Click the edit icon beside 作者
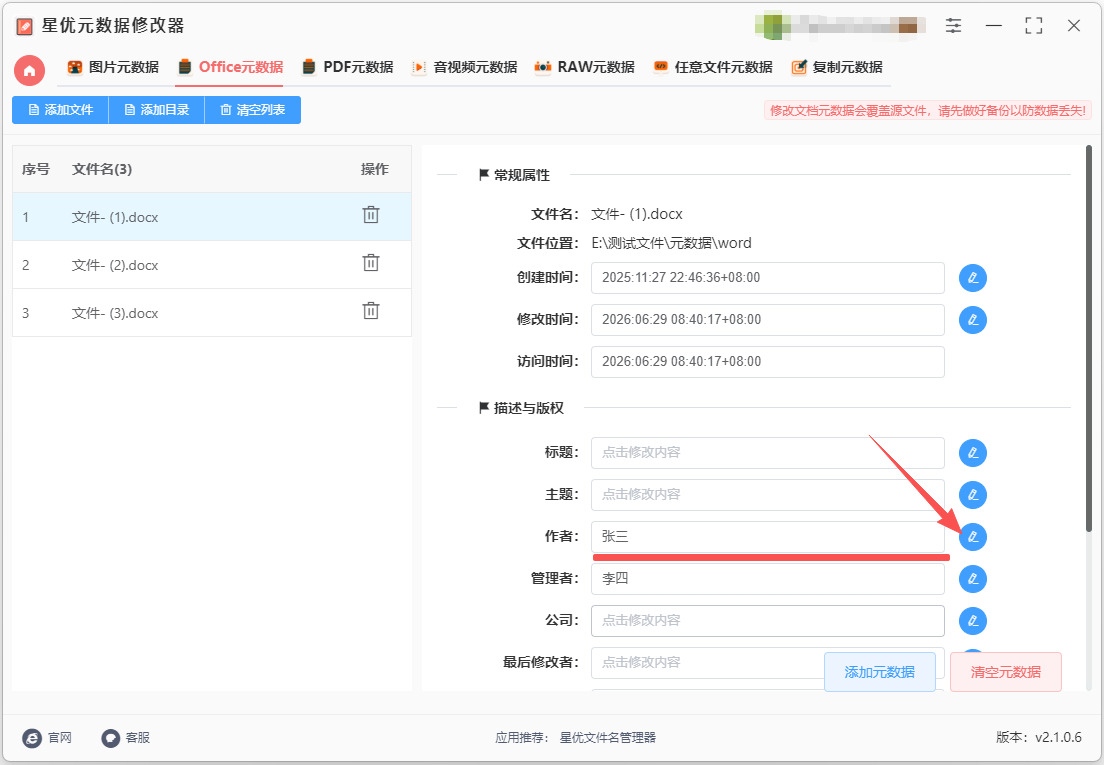The image size is (1104, 765). point(973,537)
